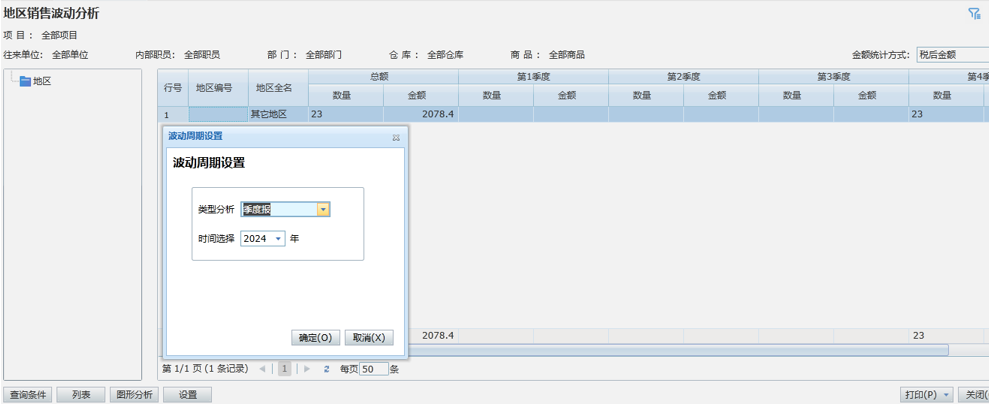Click the 取消(X) button
Viewport: 989px width, 404px height.
tap(368, 338)
